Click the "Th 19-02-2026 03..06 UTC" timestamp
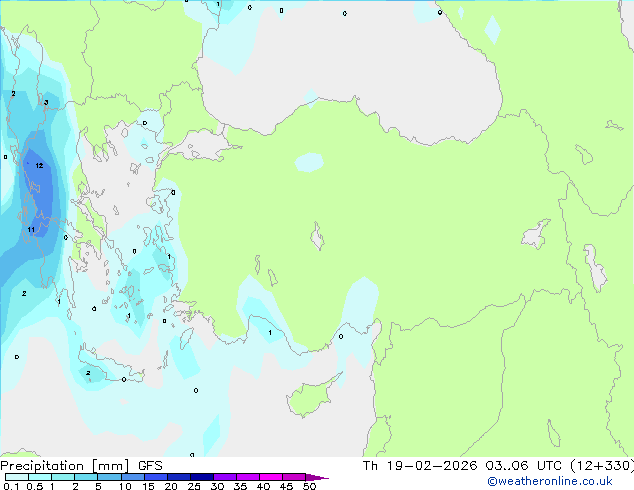The image size is (634, 490). coord(462,466)
